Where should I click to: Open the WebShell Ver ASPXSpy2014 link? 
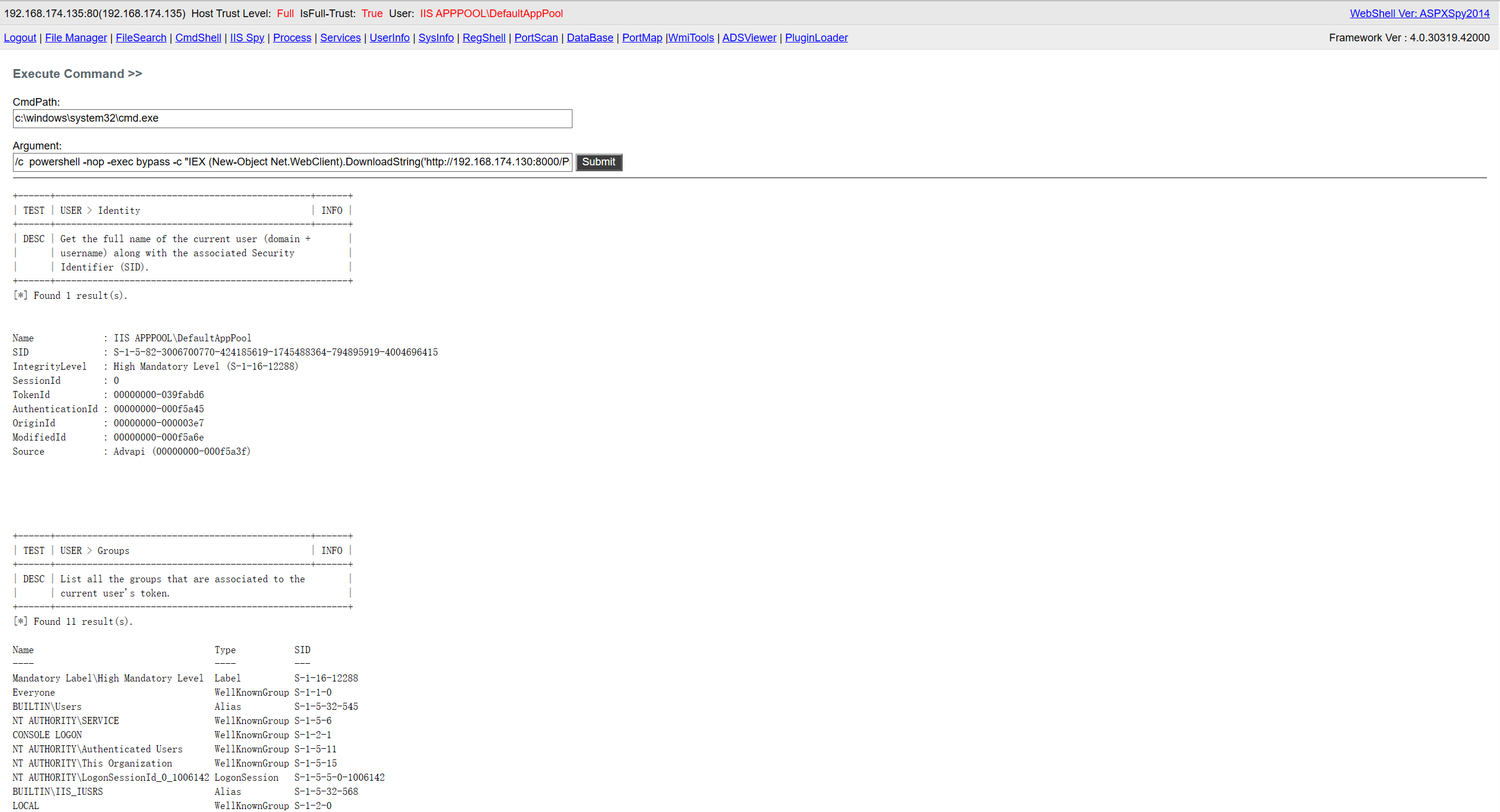pyautogui.click(x=1419, y=14)
